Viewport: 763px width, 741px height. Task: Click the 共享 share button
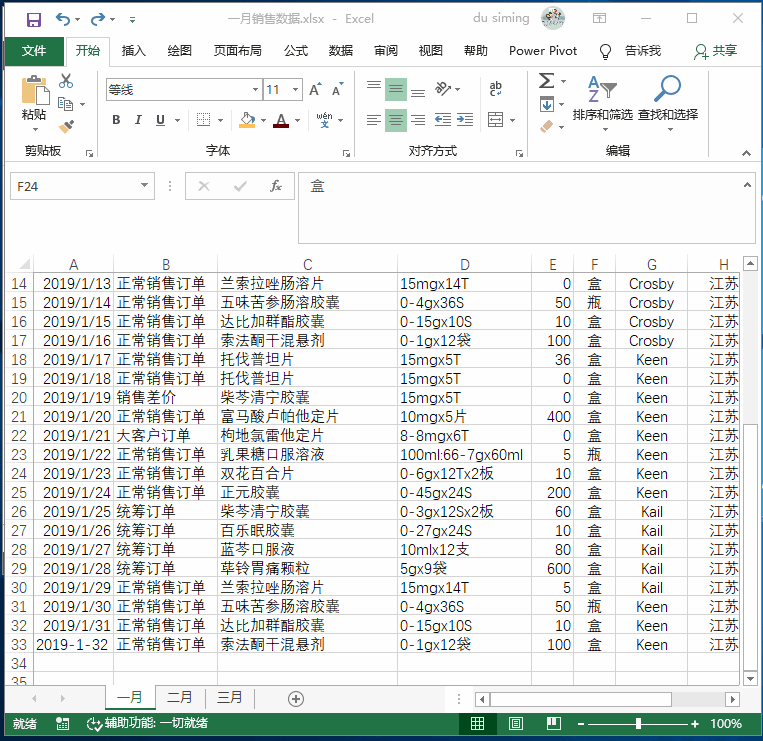coord(716,51)
